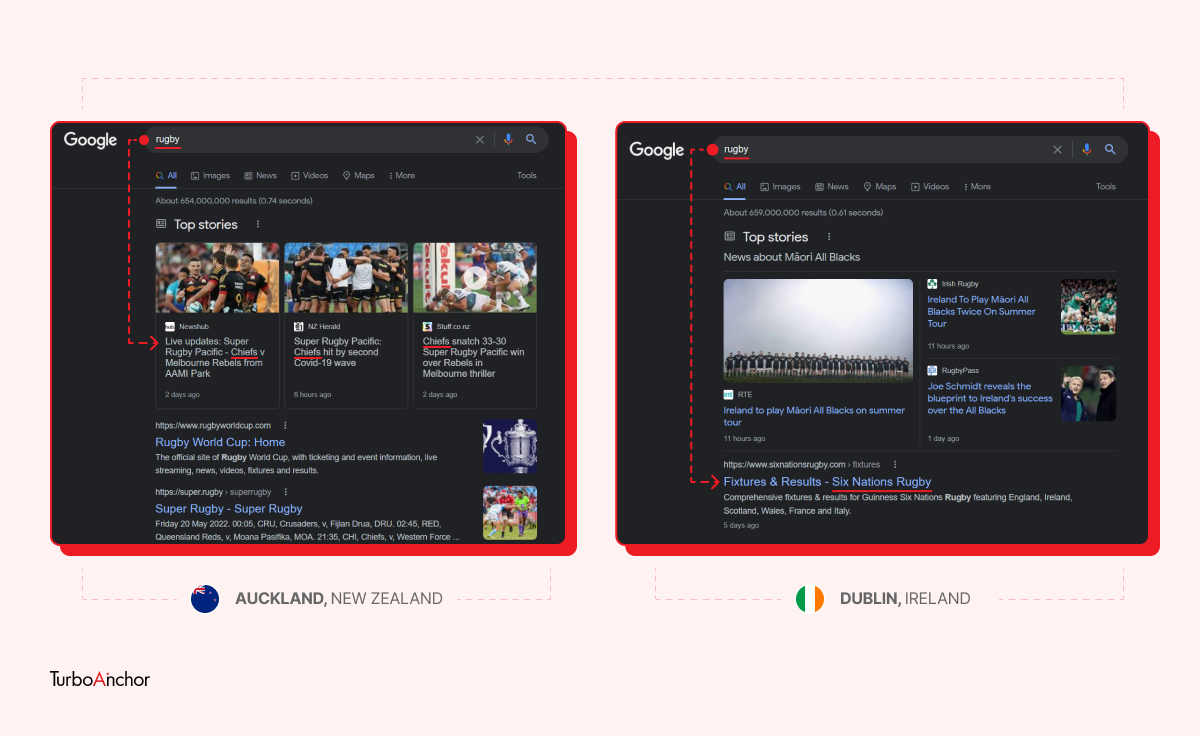This screenshot has height=736, width=1200.
Task: Open Irish Rugby story about Māori All Blacks twice
Action: pyautogui.click(x=982, y=311)
